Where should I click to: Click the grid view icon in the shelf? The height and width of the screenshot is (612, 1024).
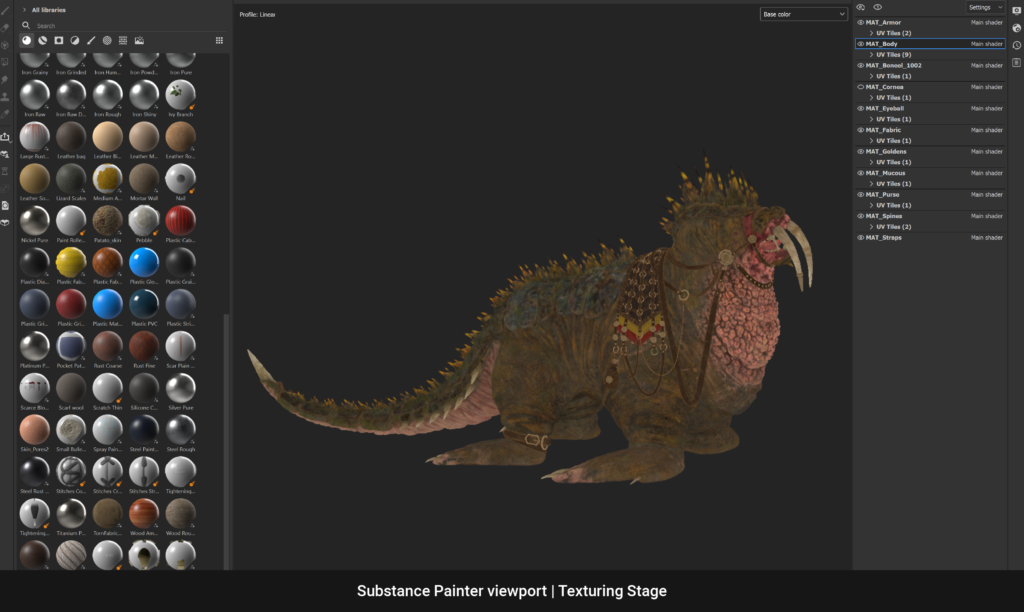coord(219,40)
